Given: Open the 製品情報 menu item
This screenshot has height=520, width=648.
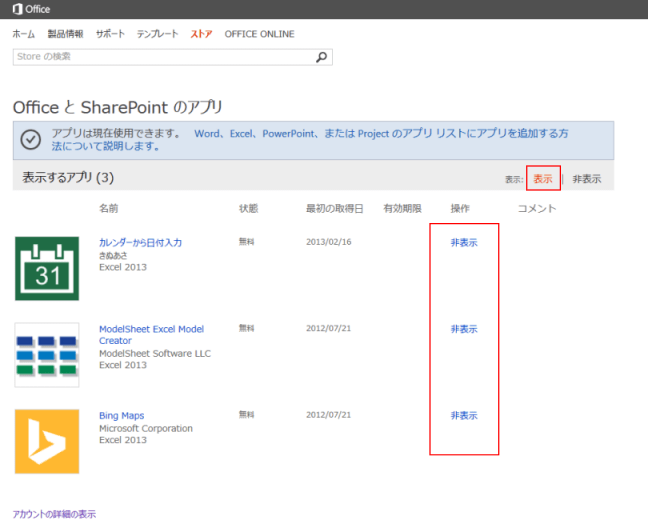Looking at the screenshot, I should 66,34.
